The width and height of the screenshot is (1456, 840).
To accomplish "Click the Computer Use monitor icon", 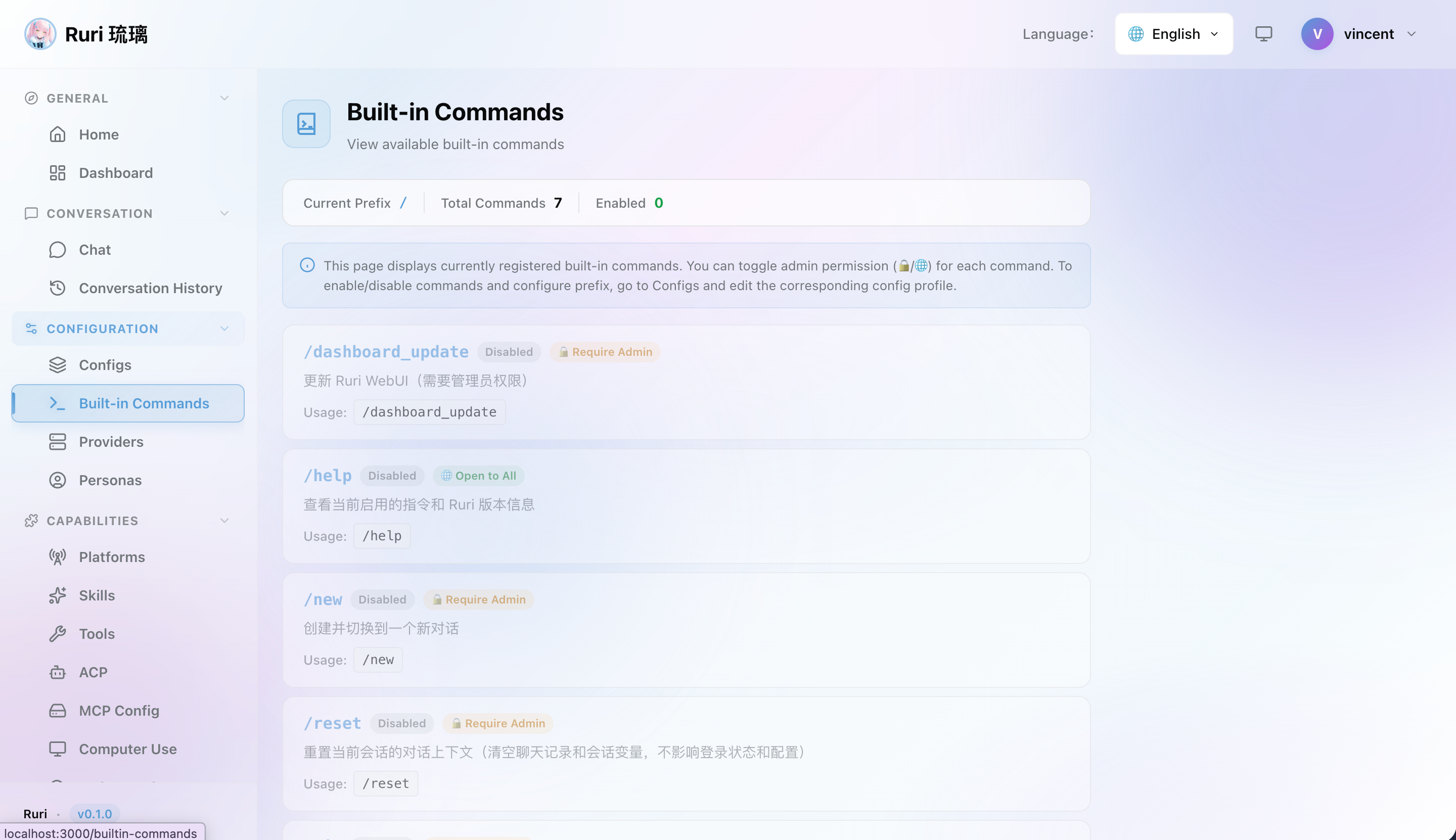I will click(57, 749).
